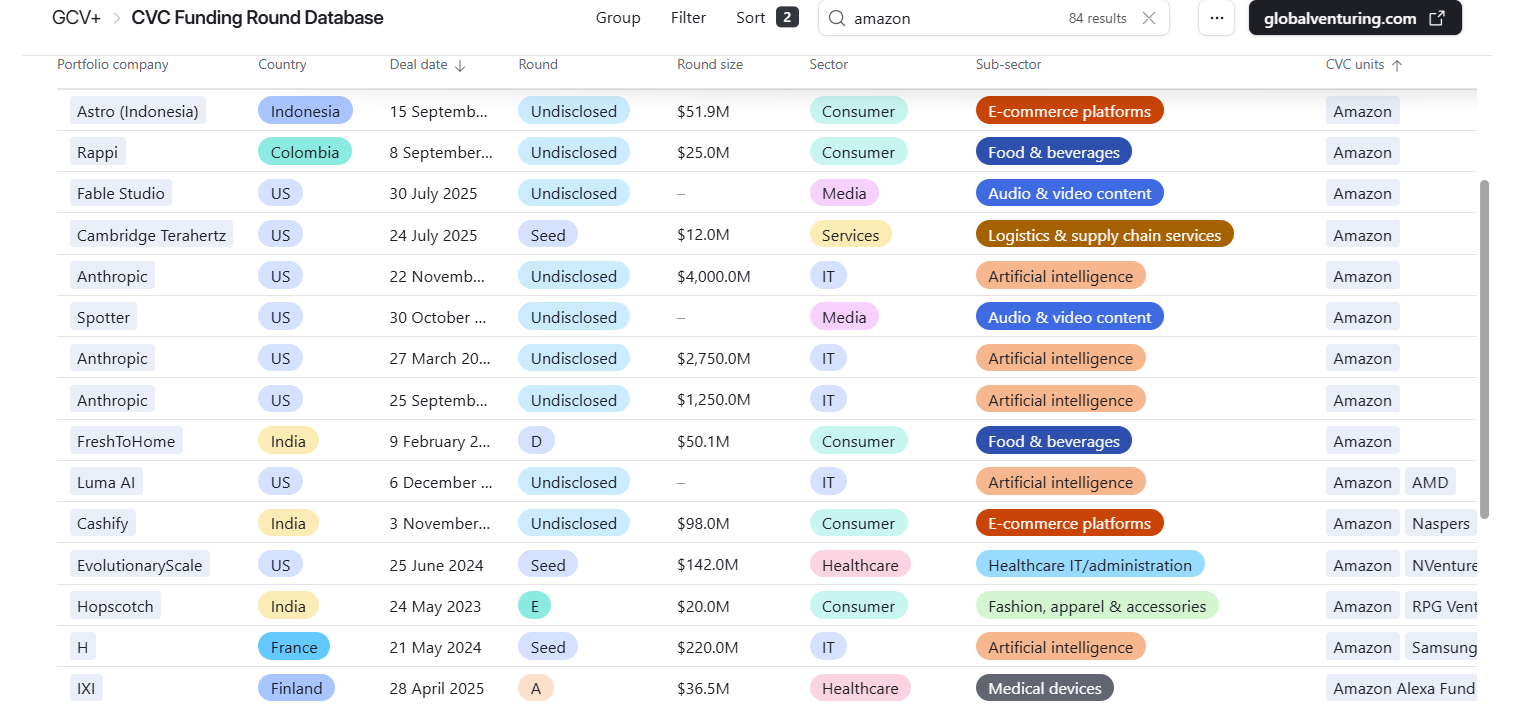Click the magnifier search icon
This screenshot has width=1538, height=706.
(x=837, y=18)
